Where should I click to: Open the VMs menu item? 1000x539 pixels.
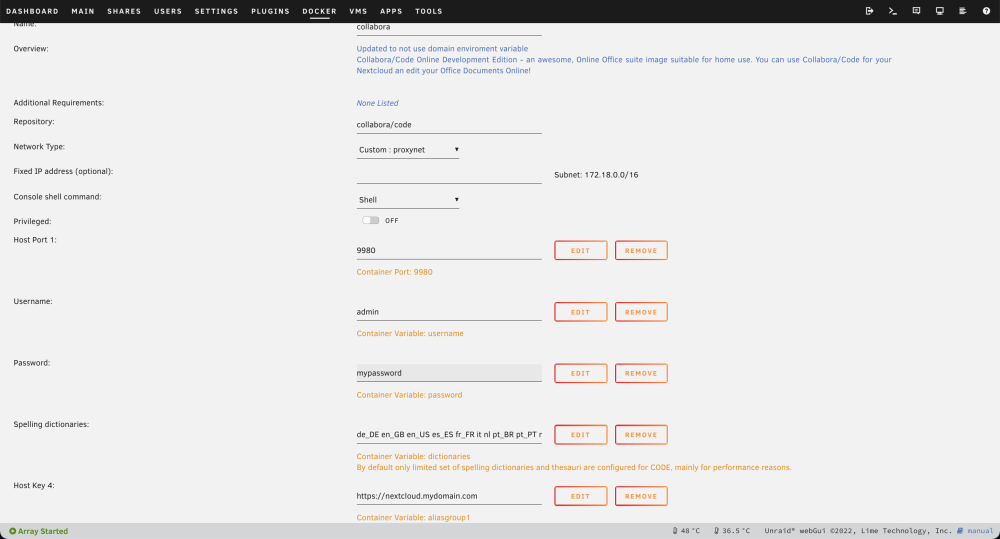358,11
